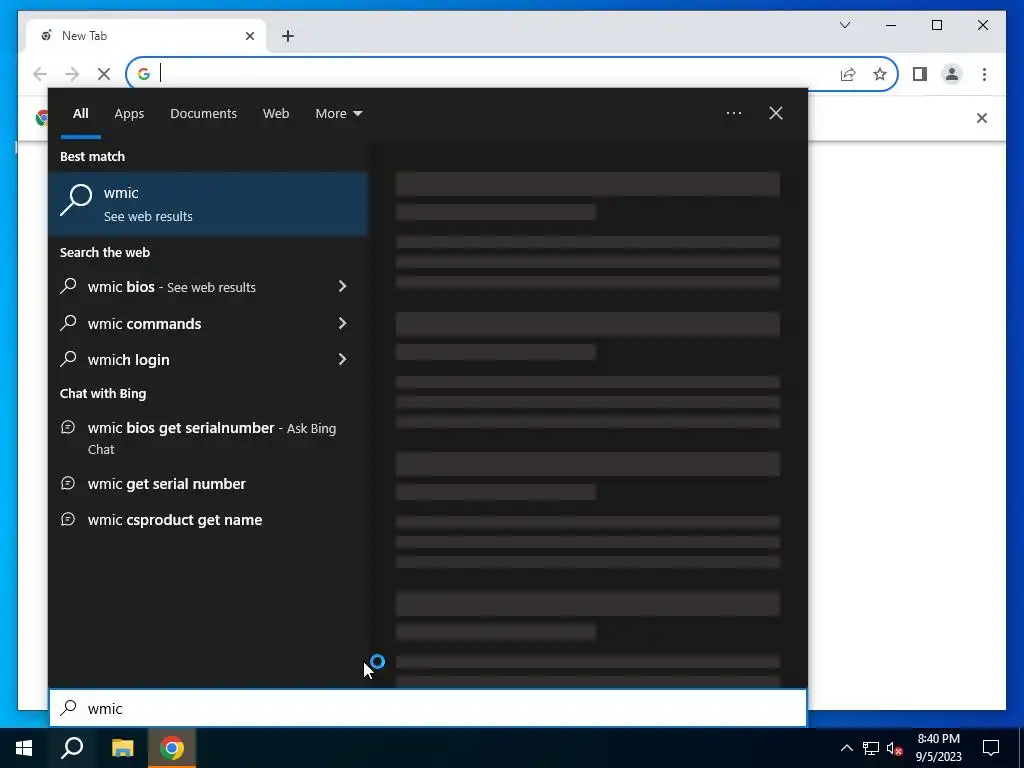Click the taskbar Search magnifier icon
The width and height of the screenshot is (1024, 768).
(x=72, y=748)
